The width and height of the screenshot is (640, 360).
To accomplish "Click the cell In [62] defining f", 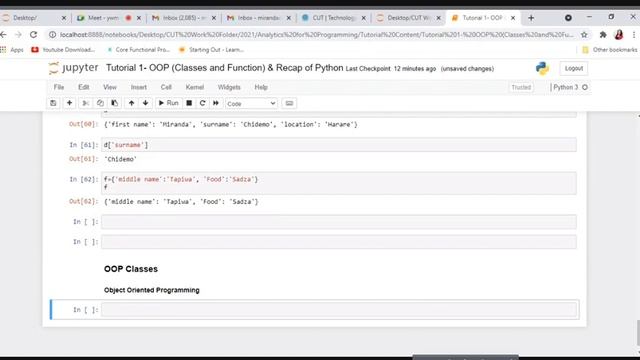I will pyautogui.click(x=339, y=183).
